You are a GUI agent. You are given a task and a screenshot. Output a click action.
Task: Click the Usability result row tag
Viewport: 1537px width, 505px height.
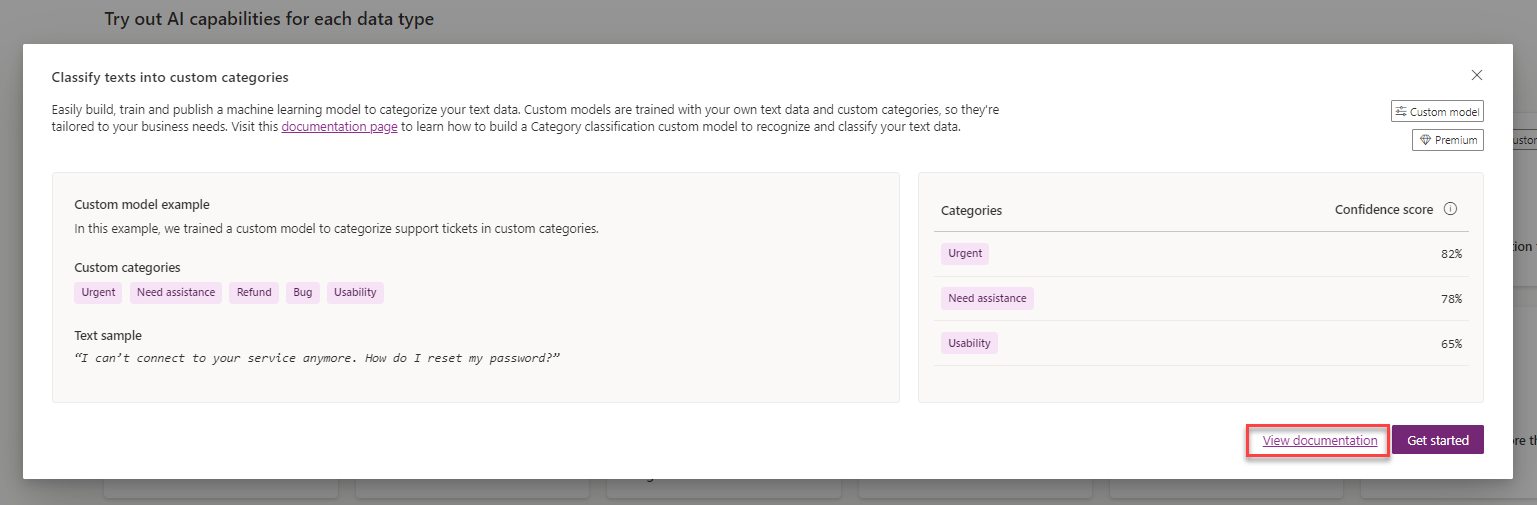(x=969, y=343)
